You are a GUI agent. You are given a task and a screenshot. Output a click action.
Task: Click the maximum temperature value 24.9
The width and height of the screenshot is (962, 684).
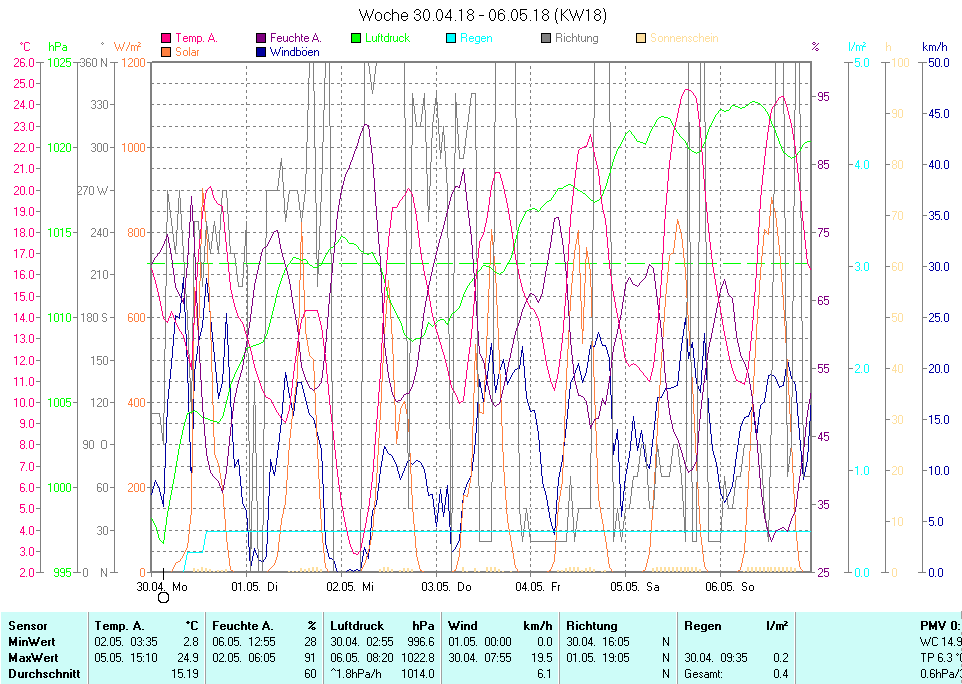[191, 658]
